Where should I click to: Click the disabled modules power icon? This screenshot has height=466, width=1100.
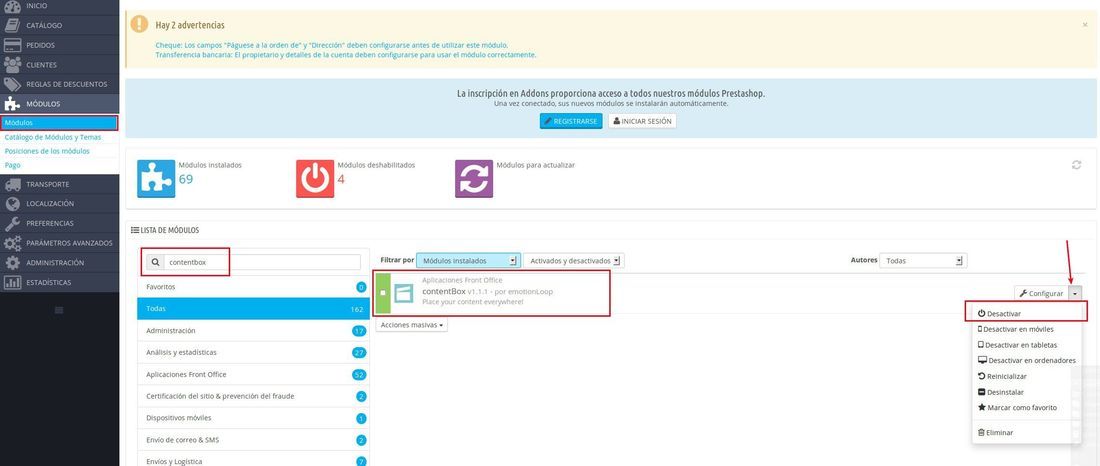[x=315, y=179]
